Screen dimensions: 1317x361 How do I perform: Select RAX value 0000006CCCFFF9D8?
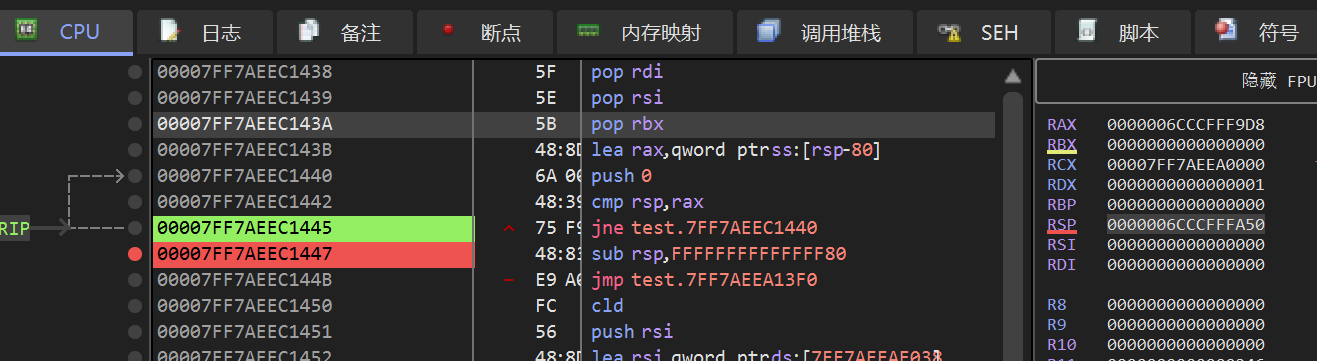click(x=1186, y=125)
